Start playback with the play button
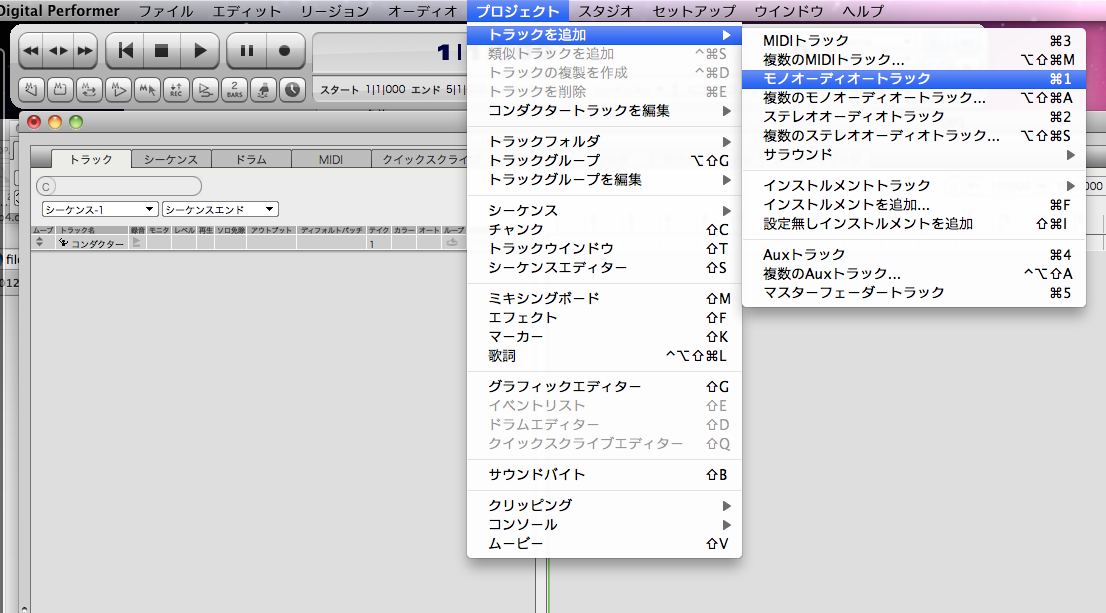The height and width of the screenshot is (613, 1106). (x=200, y=51)
